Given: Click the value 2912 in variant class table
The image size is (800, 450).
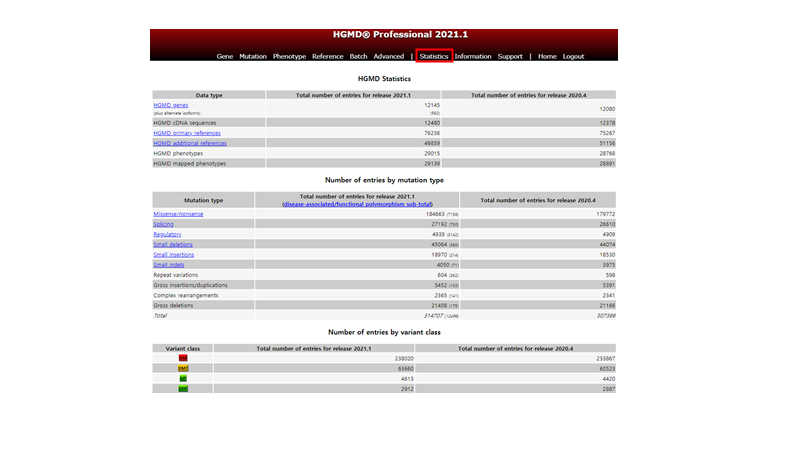Looking at the screenshot, I should click(407, 389).
